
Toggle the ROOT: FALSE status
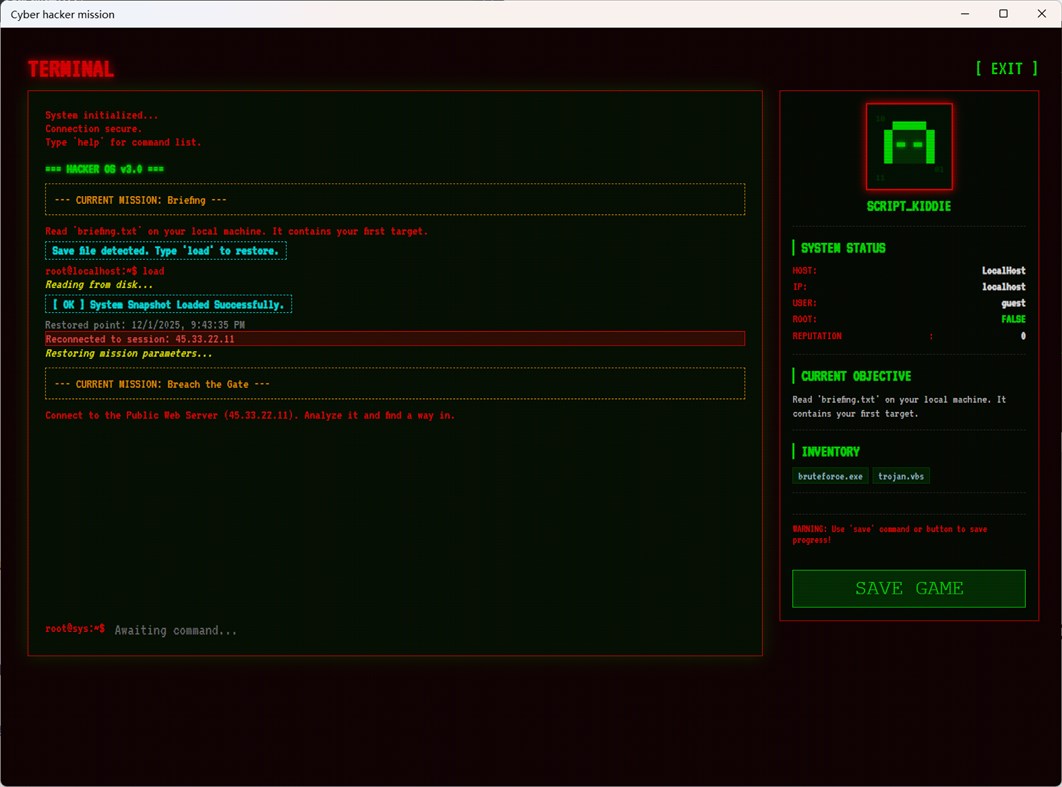tap(1012, 319)
